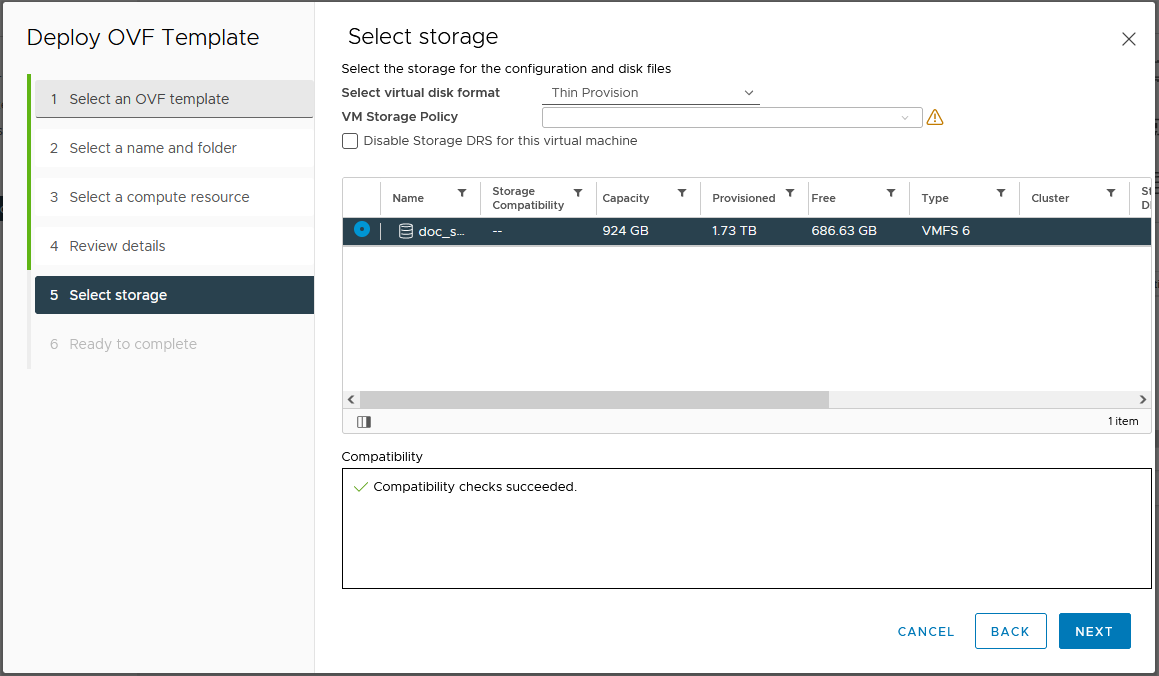Click the Compatibility checks succeeded message

tap(475, 487)
